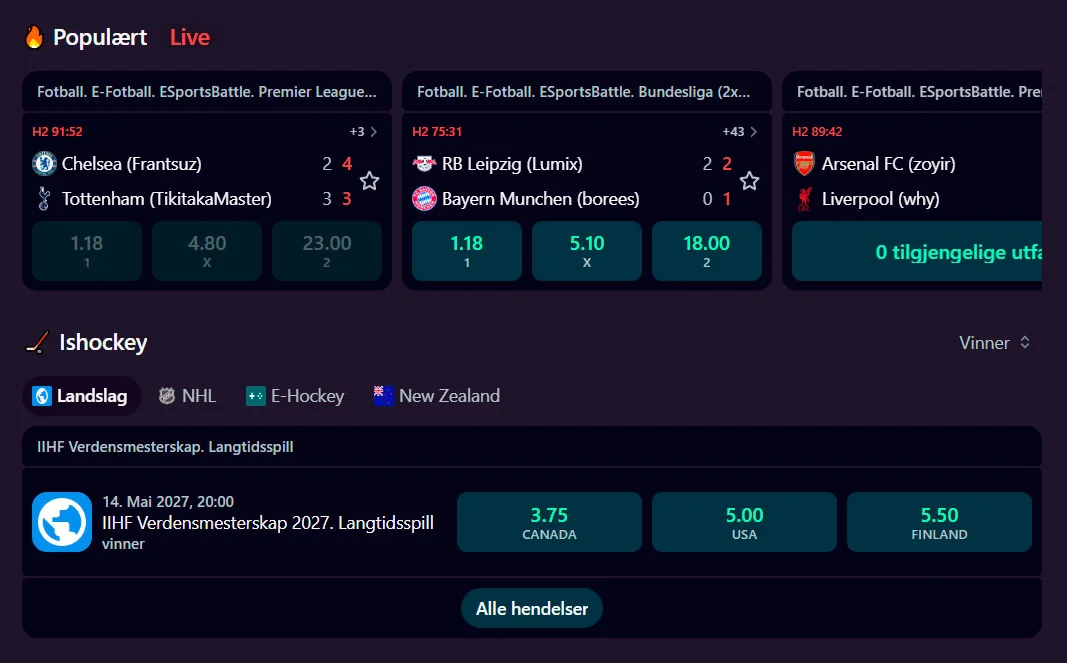Open the Vinner market dropdown

995,342
